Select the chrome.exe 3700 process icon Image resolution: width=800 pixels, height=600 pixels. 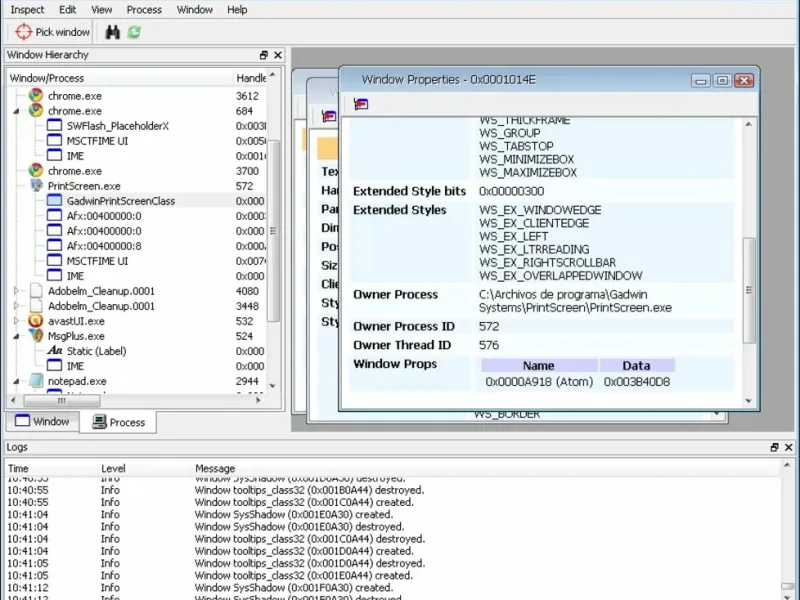point(36,170)
